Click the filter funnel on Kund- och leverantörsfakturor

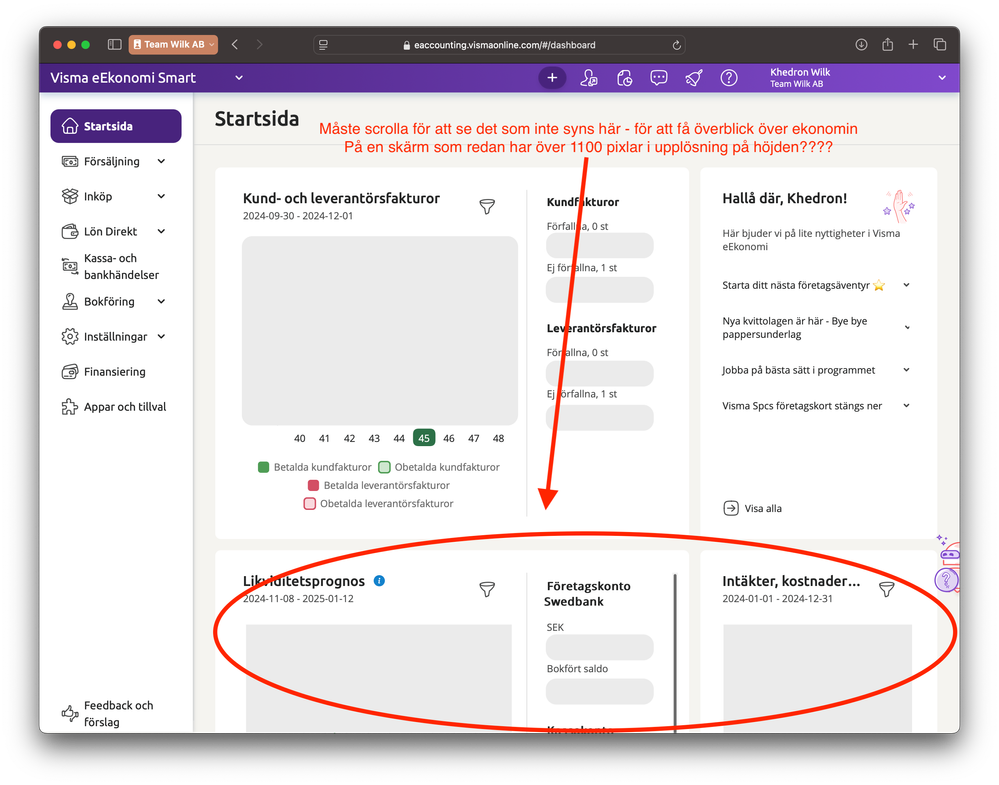pos(487,206)
